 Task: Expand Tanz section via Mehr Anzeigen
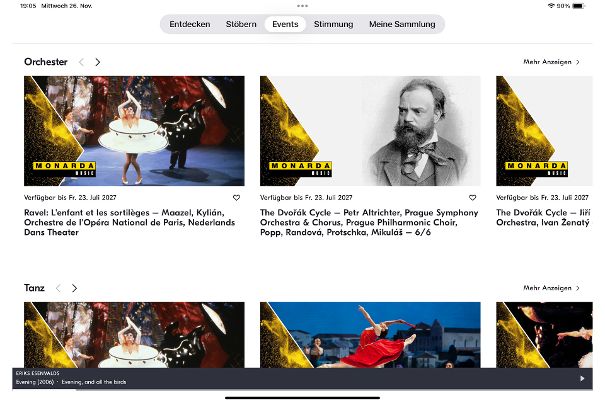pyautogui.click(x=551, y=288)
